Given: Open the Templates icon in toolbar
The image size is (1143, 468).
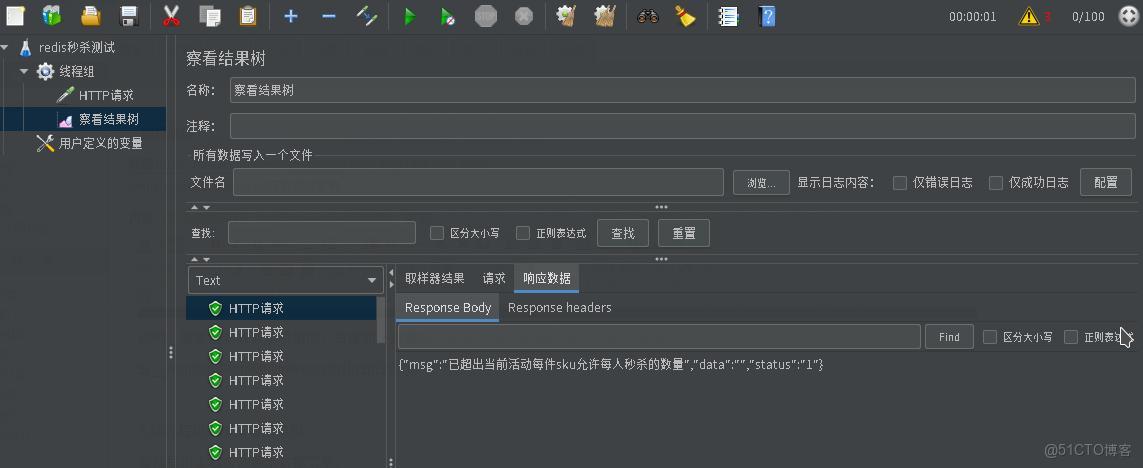Looking at the screenshot, I should click(52, 15).
